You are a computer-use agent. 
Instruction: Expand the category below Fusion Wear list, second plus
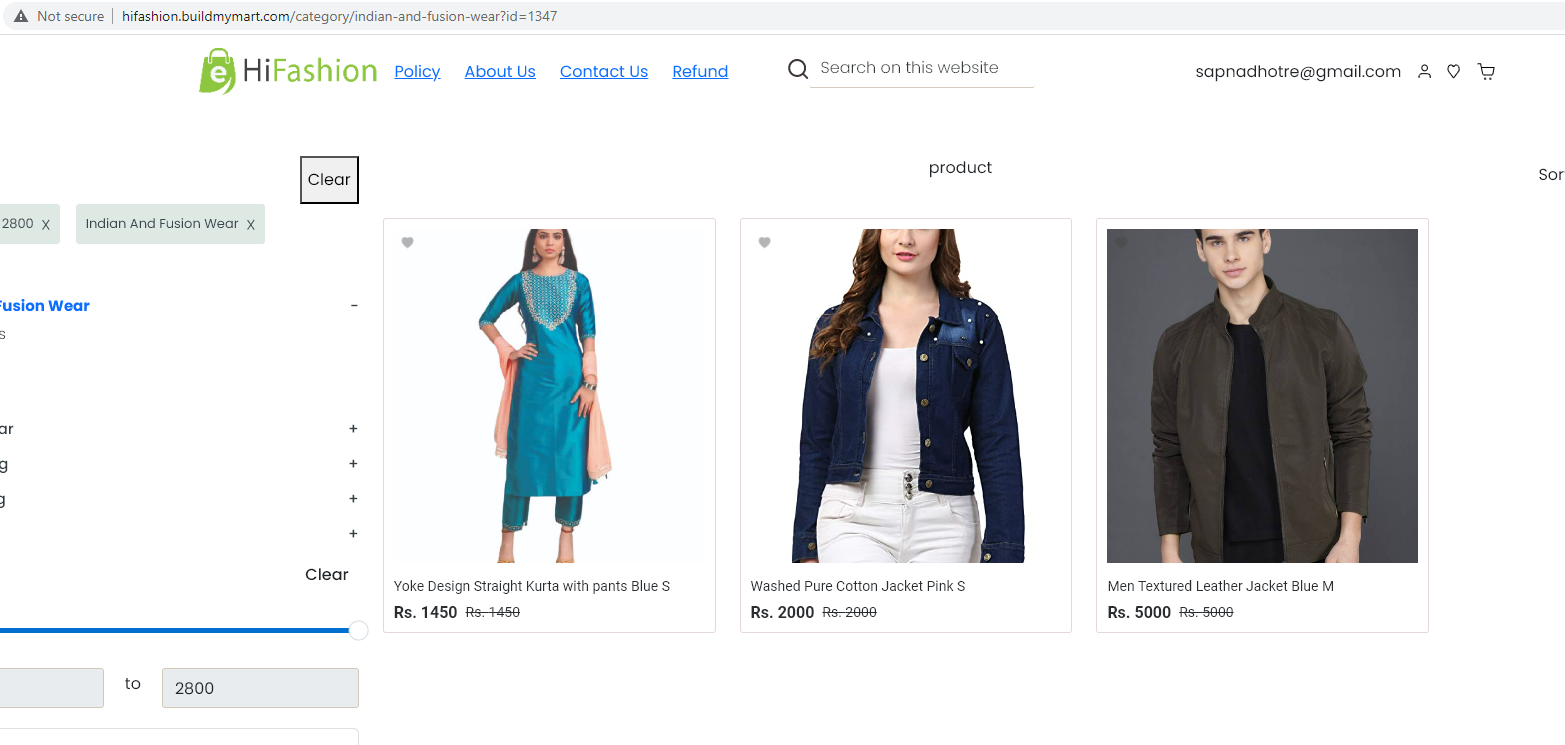pos(353,464)
